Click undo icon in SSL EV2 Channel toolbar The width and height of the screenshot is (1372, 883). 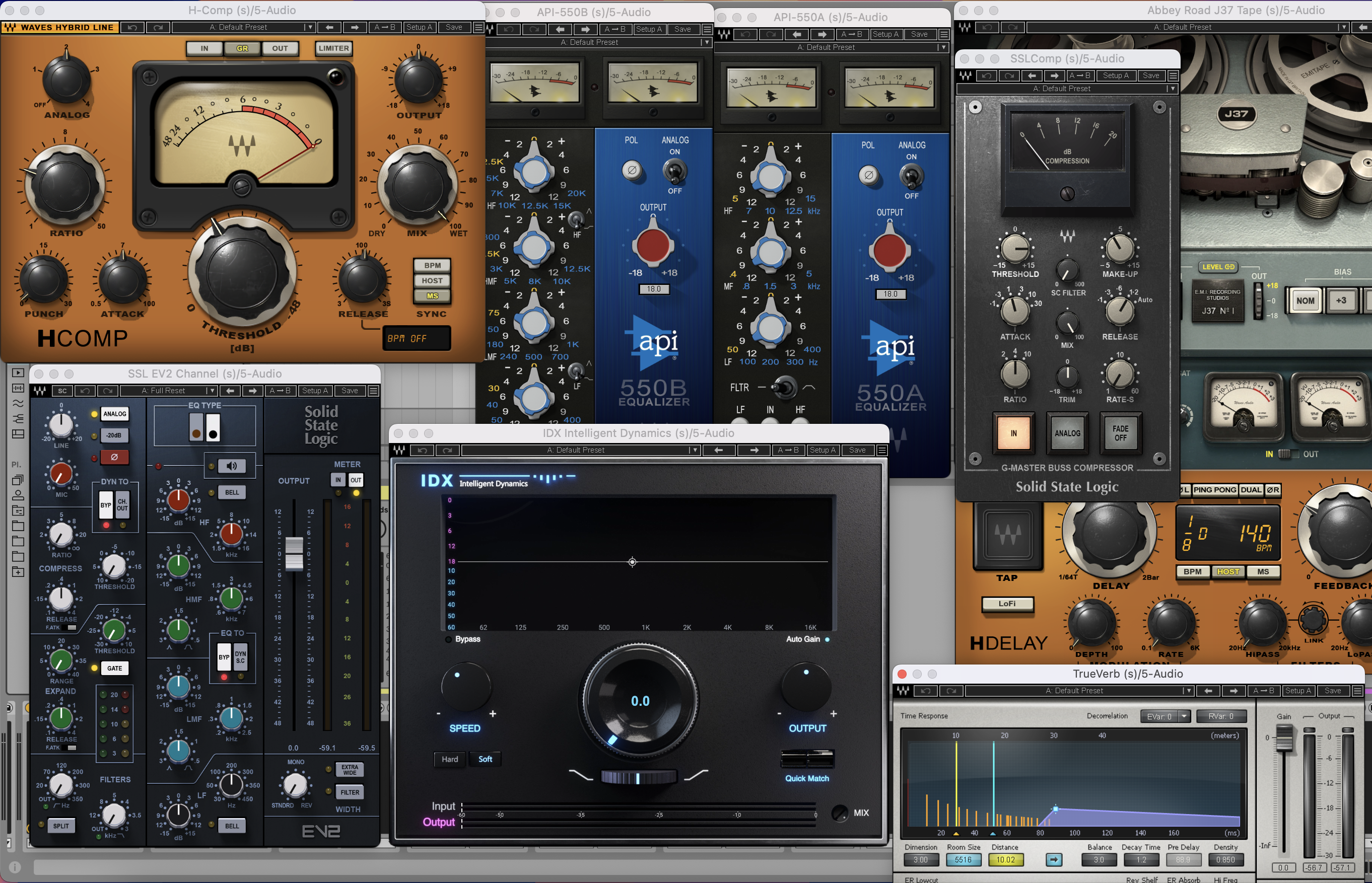coord(85,391)
